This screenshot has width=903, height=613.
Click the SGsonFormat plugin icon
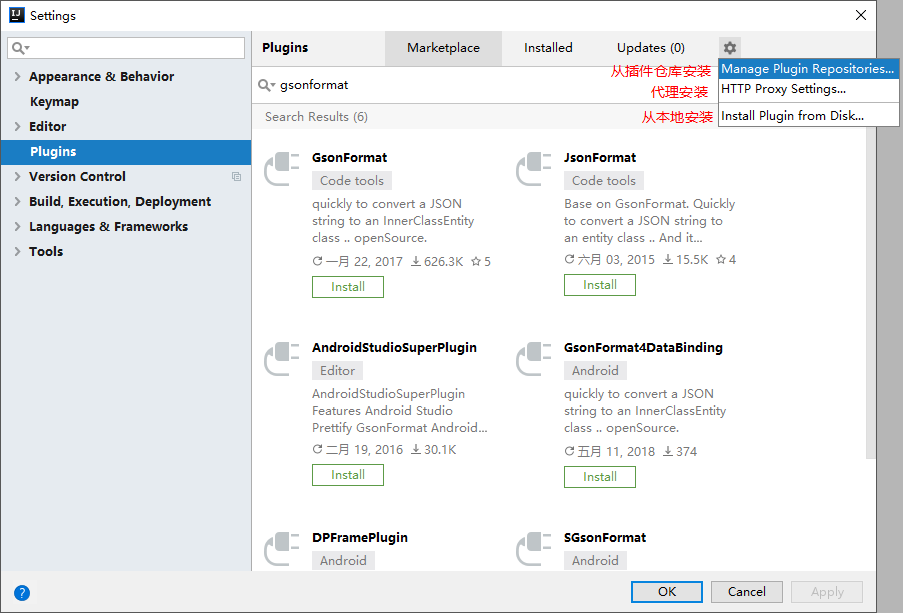(x=534, y=549)
